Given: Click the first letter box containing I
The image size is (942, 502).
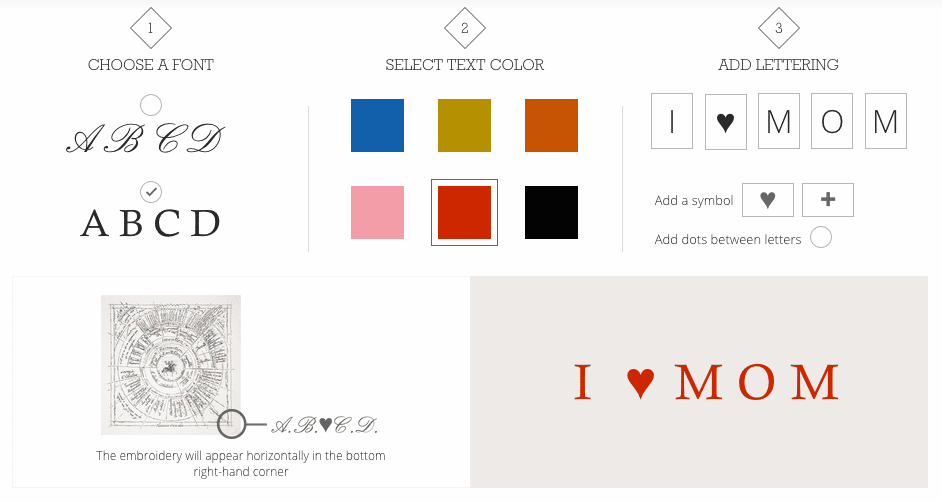Looking at the screenshot, I should [x=672, y=121].
